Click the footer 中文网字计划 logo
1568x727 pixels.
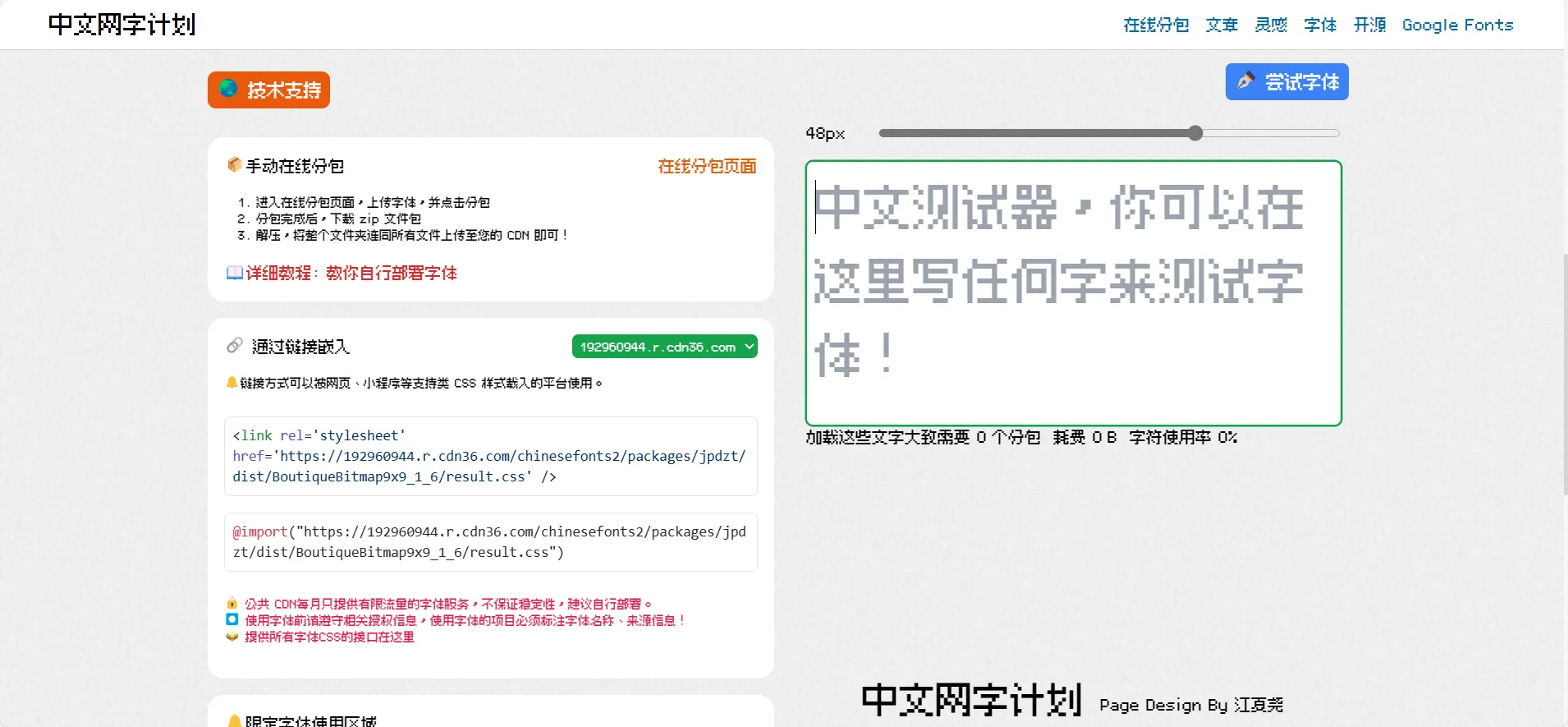[972, 701]
